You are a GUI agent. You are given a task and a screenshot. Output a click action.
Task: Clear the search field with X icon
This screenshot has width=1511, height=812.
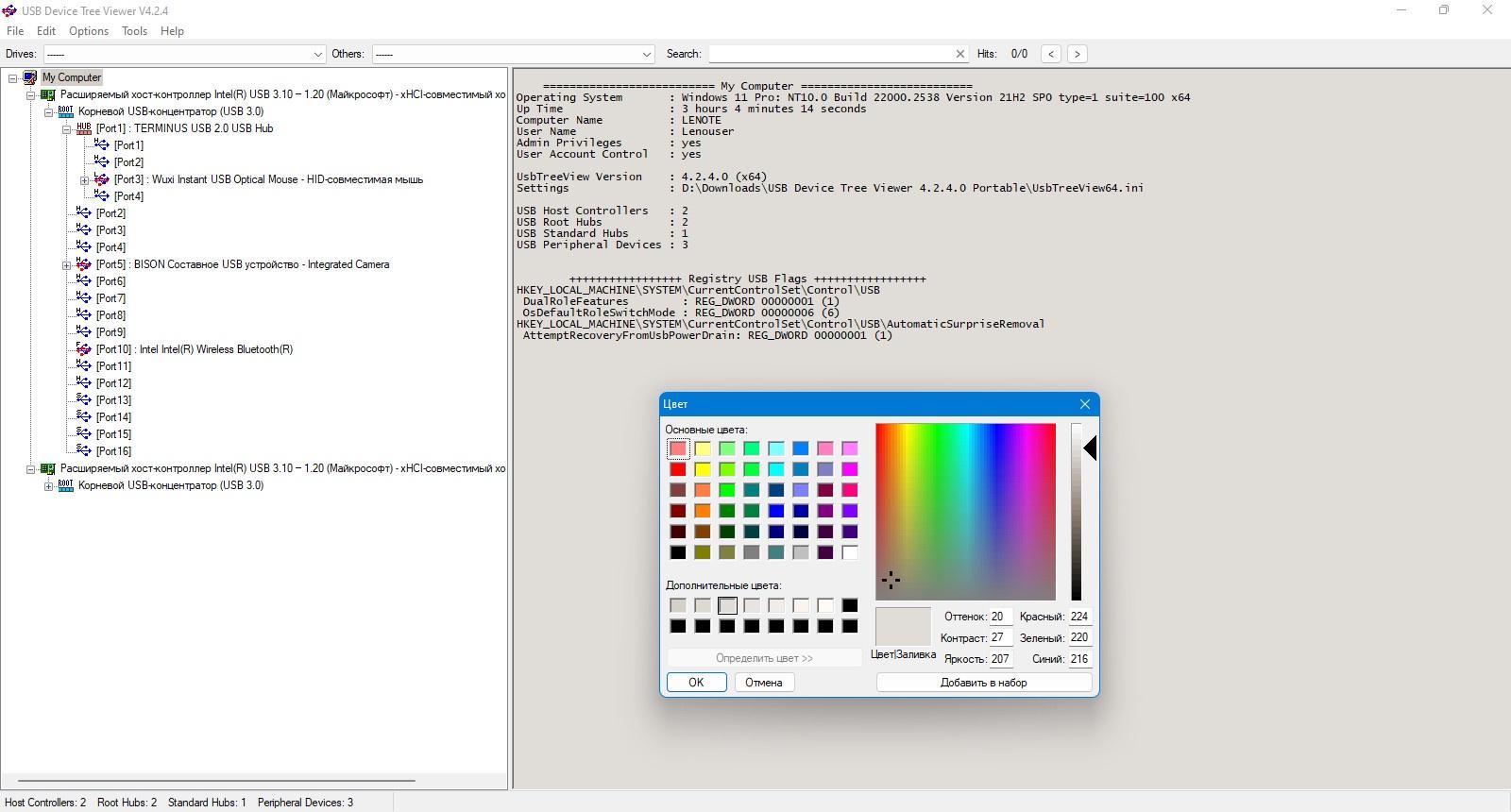pos(960,54)
